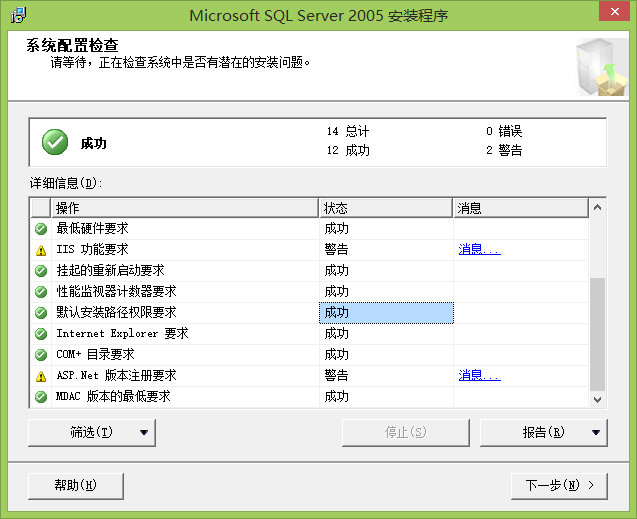The width and height of the screenshot is (637, 519).
Task: Click the 警告 status cell of ASP.Net 版本注册要求
Action: click(x=386, y=376)
